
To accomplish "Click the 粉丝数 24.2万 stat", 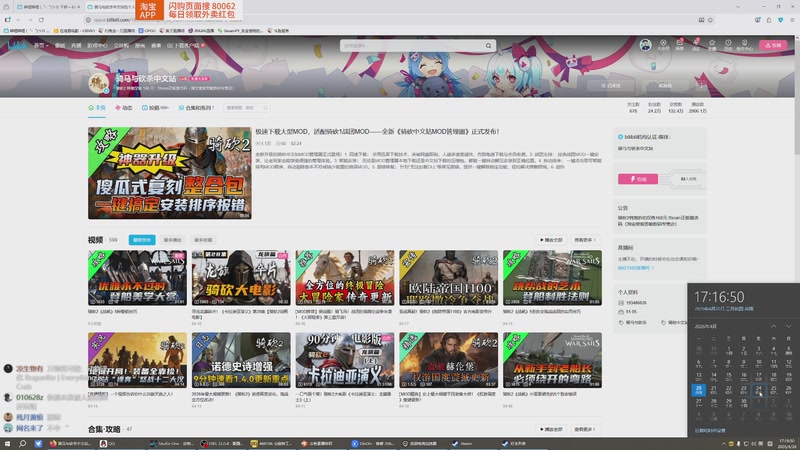I will point(654,108).
